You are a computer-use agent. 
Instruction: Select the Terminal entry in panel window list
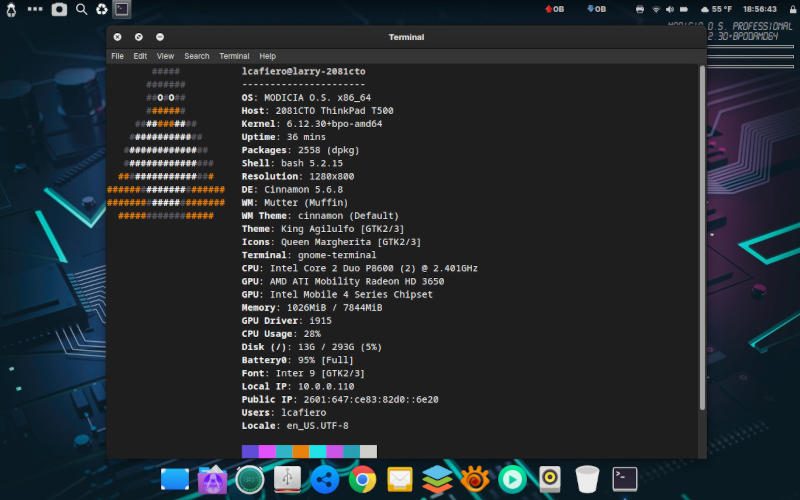(x=121, y=9)
